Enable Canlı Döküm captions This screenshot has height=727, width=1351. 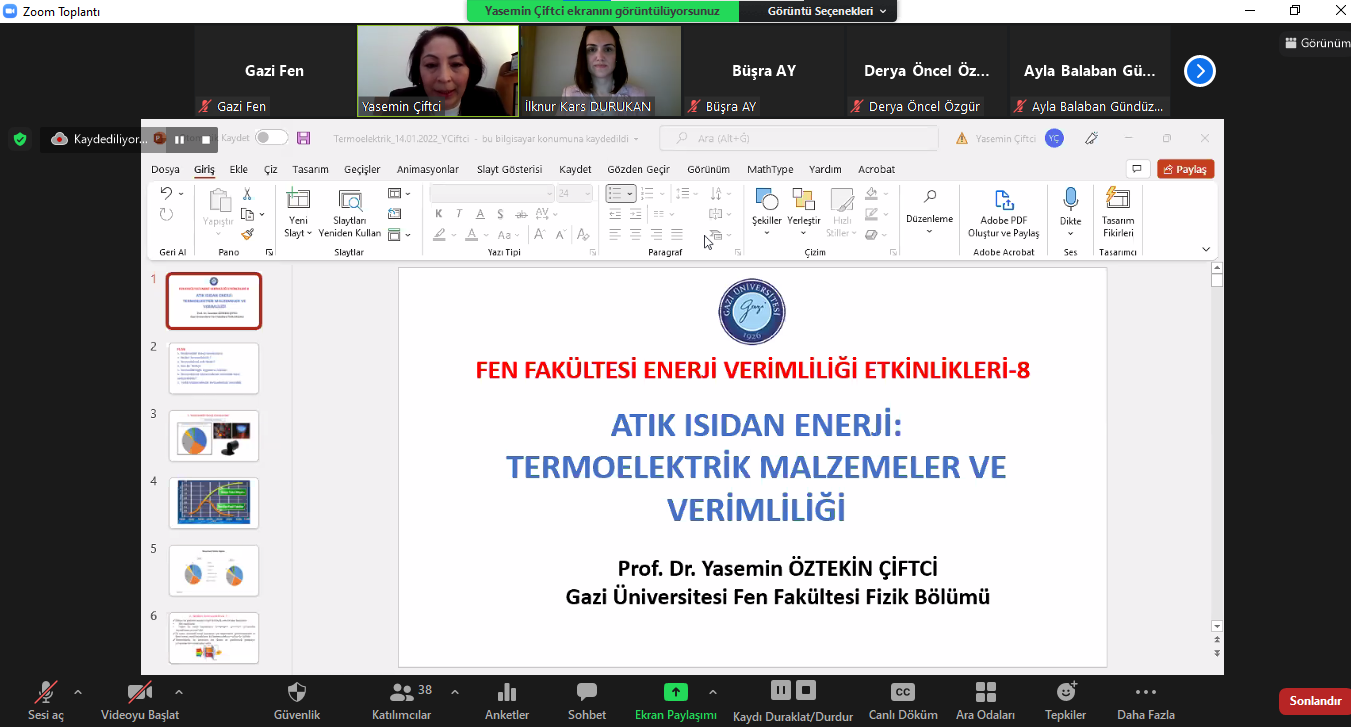click(903, 692)
